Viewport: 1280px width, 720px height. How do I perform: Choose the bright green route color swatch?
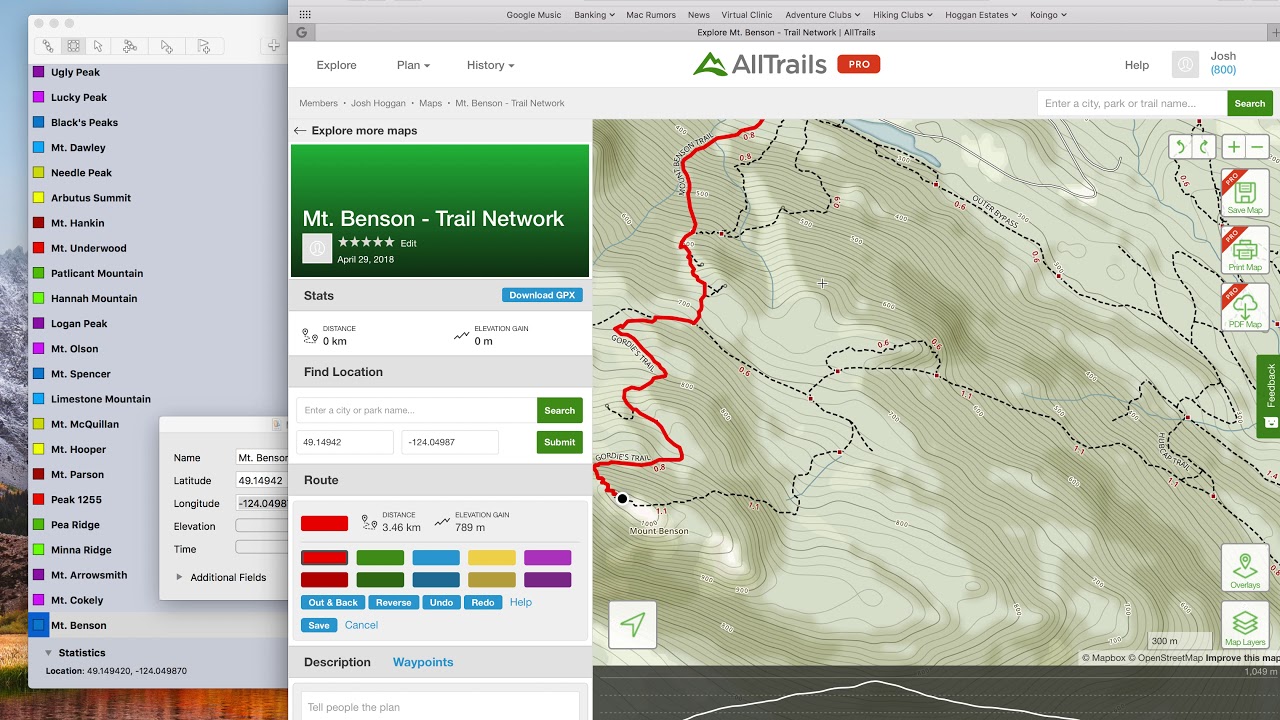point(380,558)
